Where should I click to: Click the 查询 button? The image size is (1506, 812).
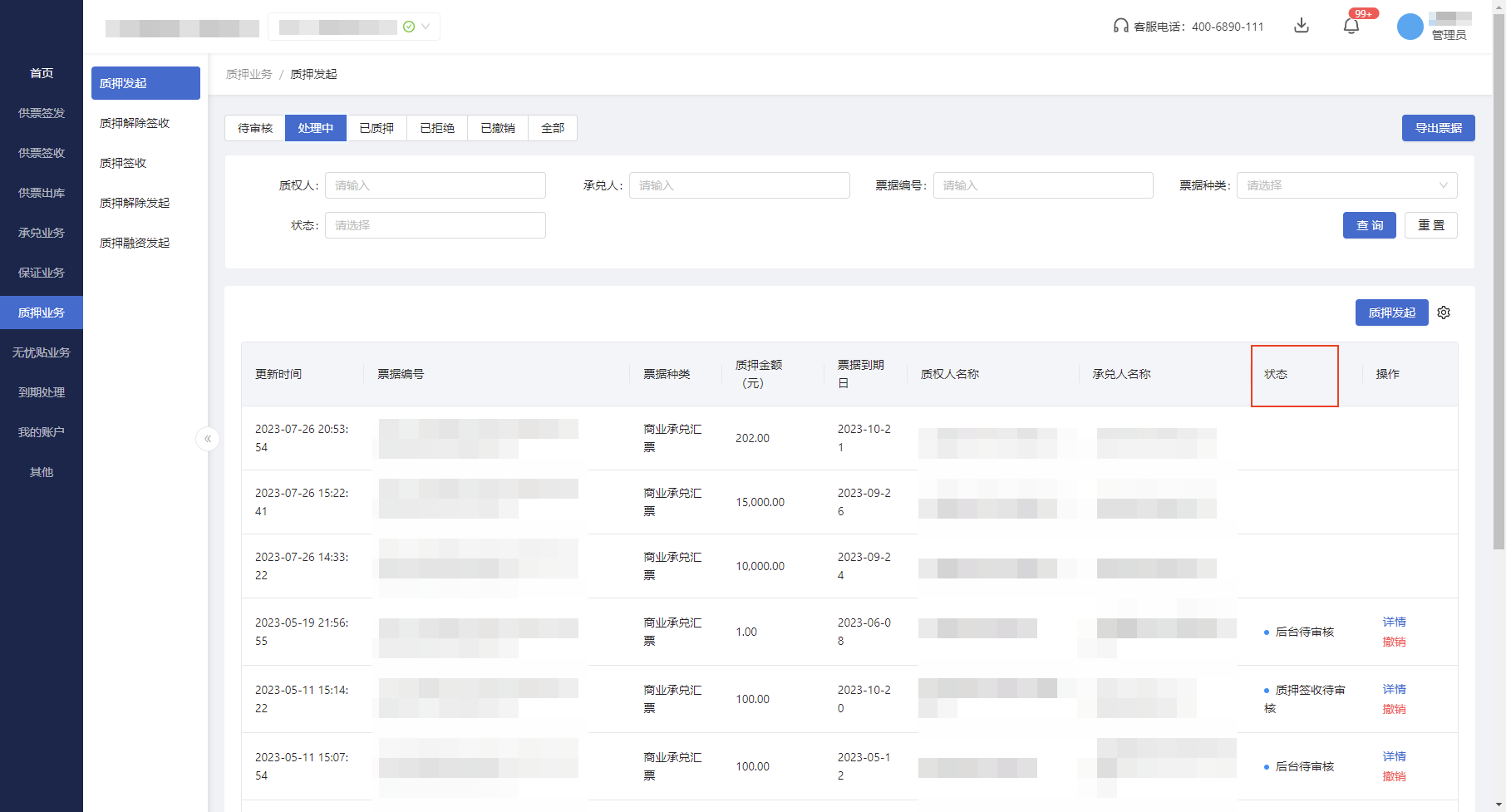coord(1369,225)
